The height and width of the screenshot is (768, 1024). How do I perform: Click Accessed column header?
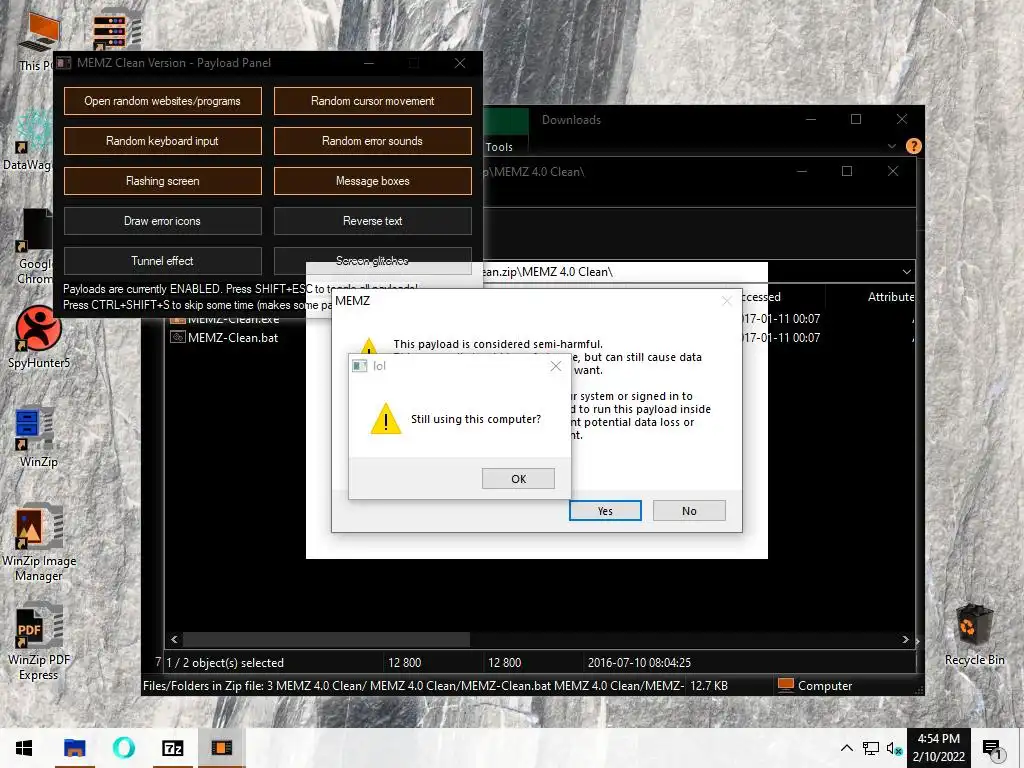(x=761, y=296)
